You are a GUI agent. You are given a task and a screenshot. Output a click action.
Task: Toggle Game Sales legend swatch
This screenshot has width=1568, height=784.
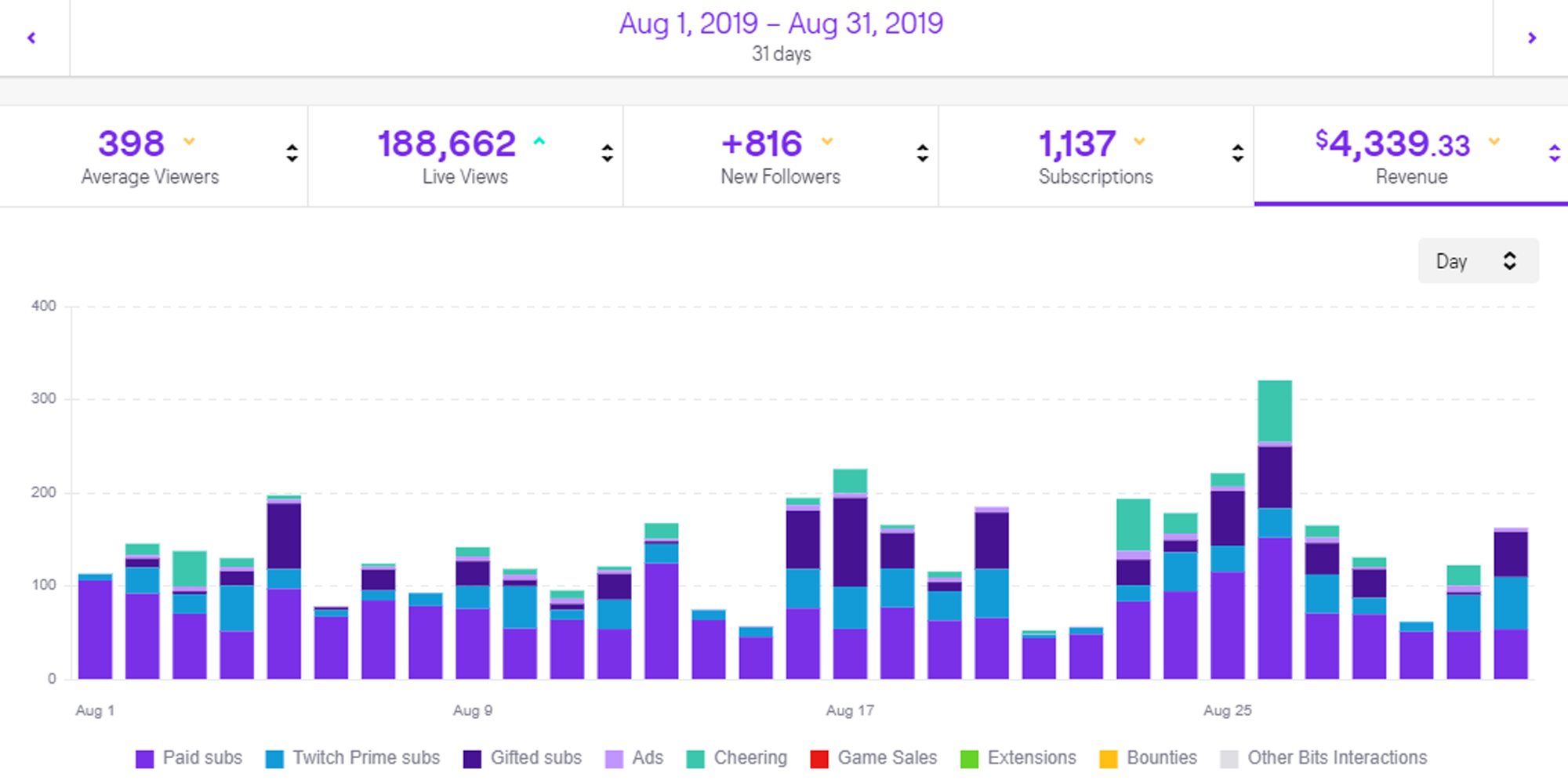pos(819,759)
